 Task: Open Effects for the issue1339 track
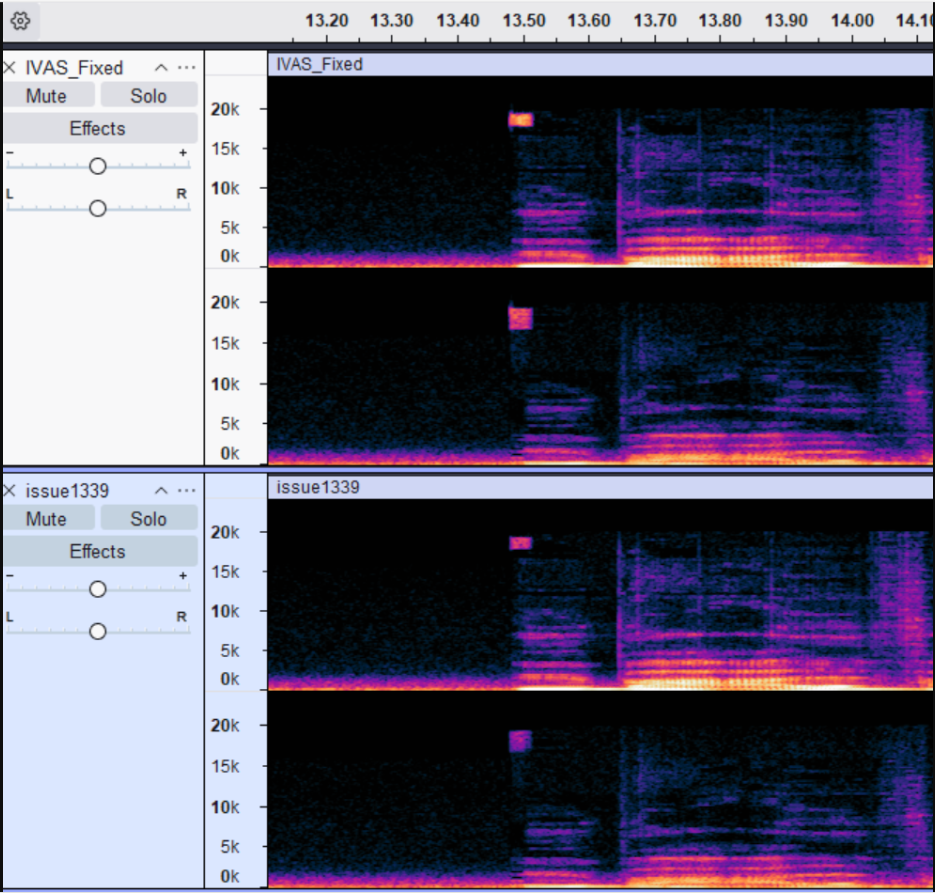pos(98,551)
